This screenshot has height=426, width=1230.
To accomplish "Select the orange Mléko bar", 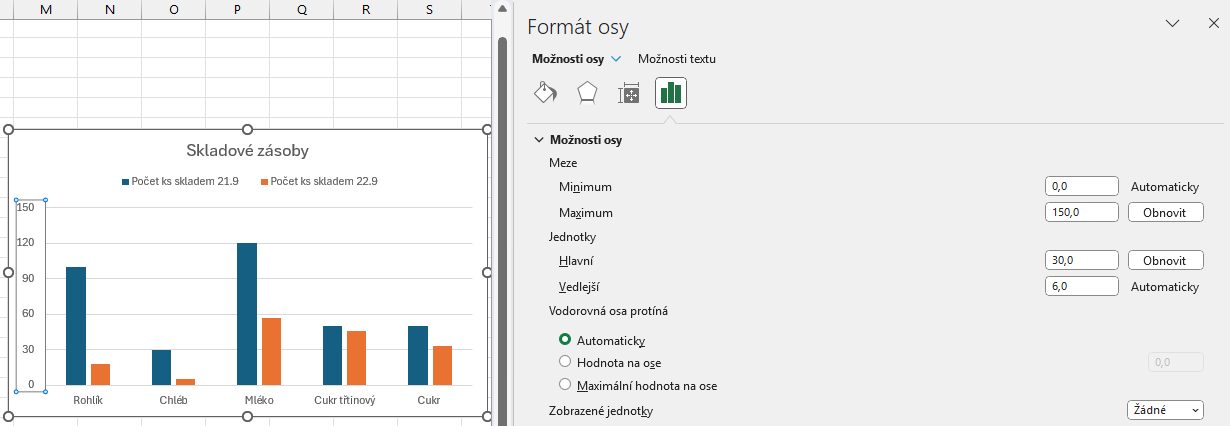I will tap(271, 351).
